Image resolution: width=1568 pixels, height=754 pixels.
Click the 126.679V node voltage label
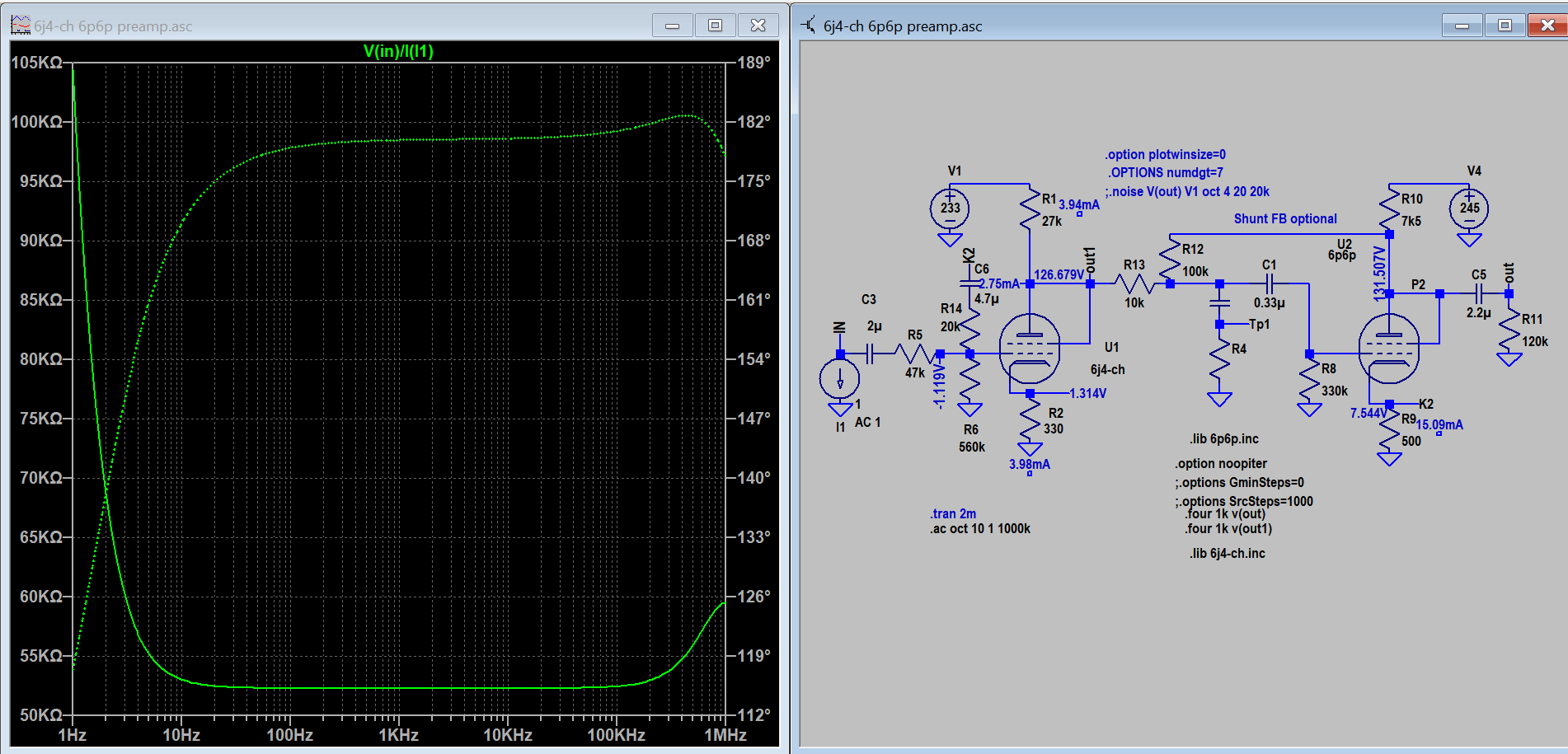1059,275
